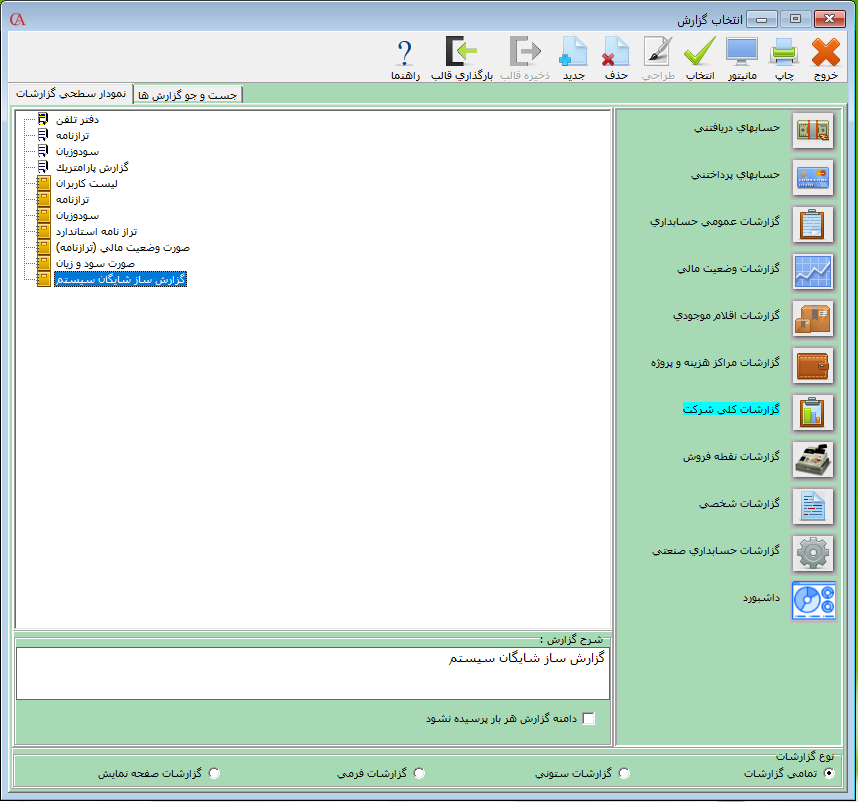Click the انتخاب (Select) green checkmark icon
The height and width of the screenshot is (802, 858).
click(x=700, y=53)
